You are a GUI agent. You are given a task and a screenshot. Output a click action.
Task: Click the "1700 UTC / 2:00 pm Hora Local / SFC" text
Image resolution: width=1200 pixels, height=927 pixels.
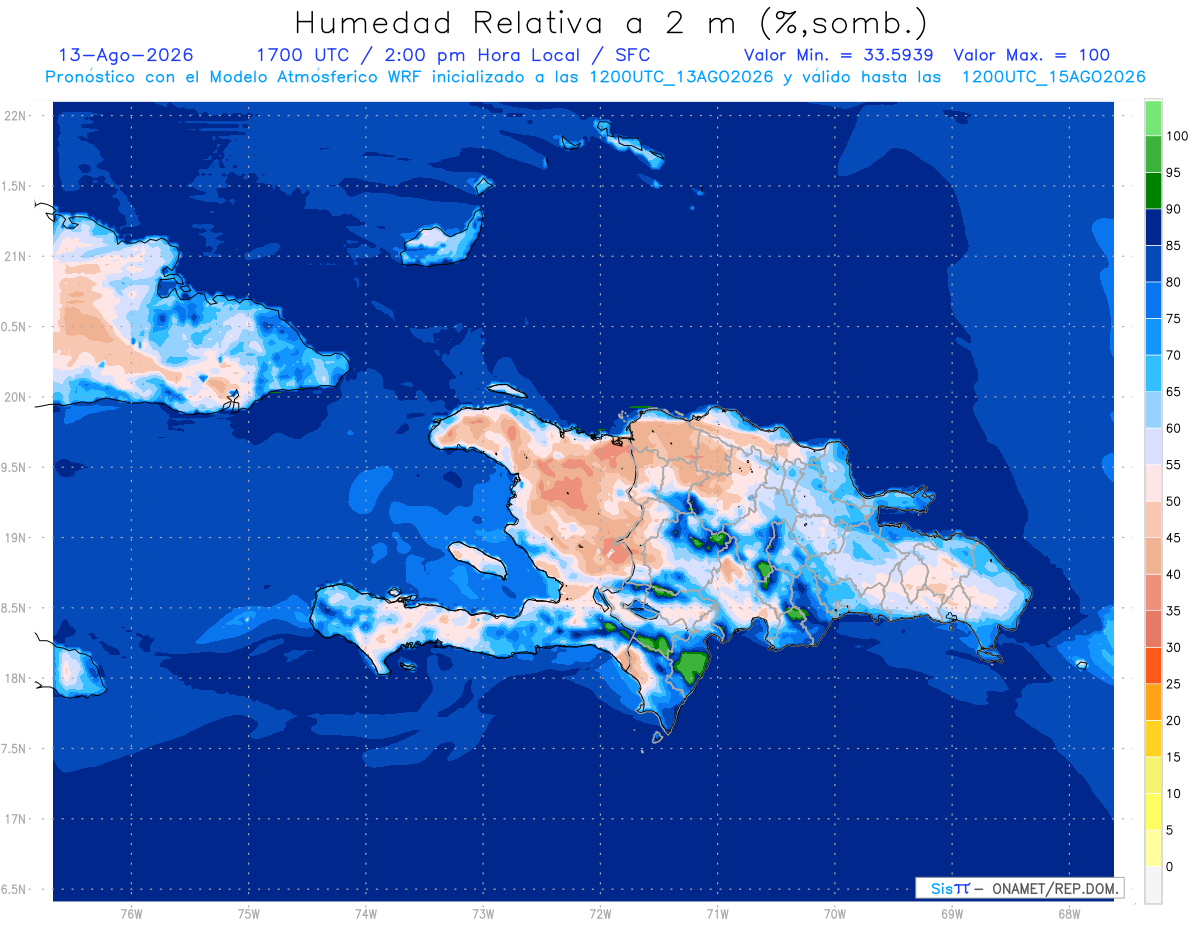tap(453, 55)
